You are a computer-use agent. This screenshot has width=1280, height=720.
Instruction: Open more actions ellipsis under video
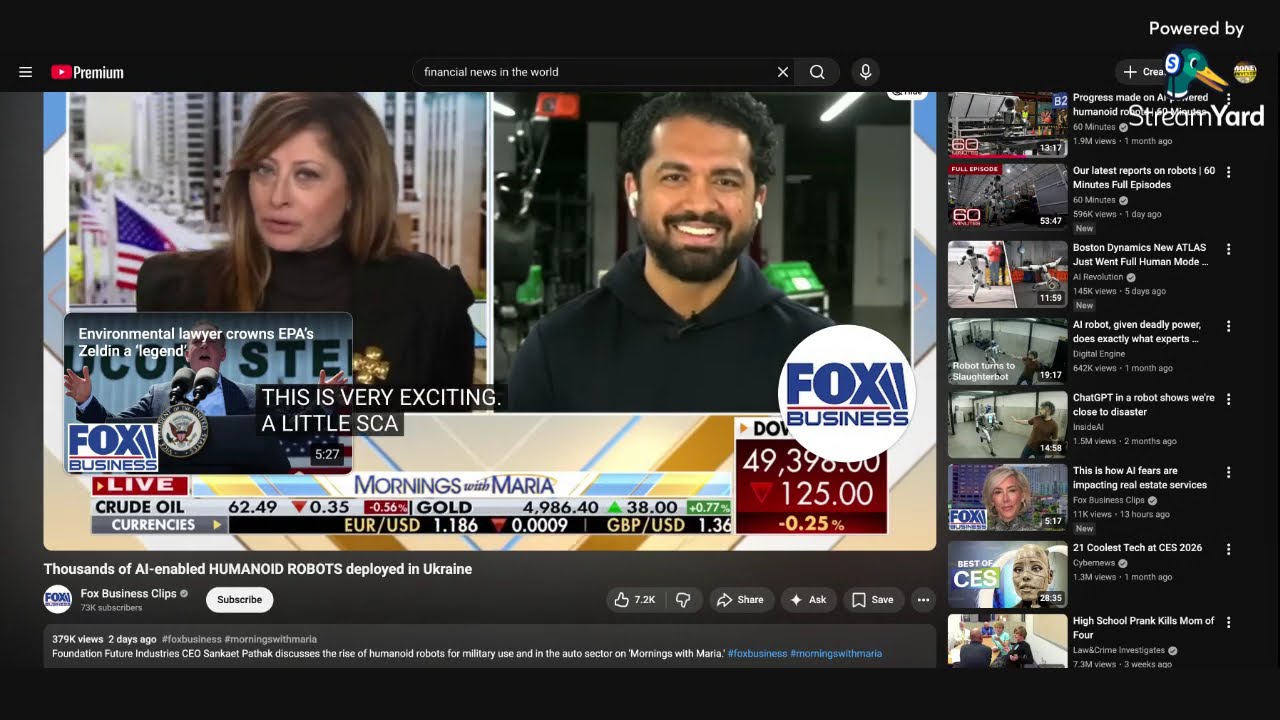[x=923, y=600]
